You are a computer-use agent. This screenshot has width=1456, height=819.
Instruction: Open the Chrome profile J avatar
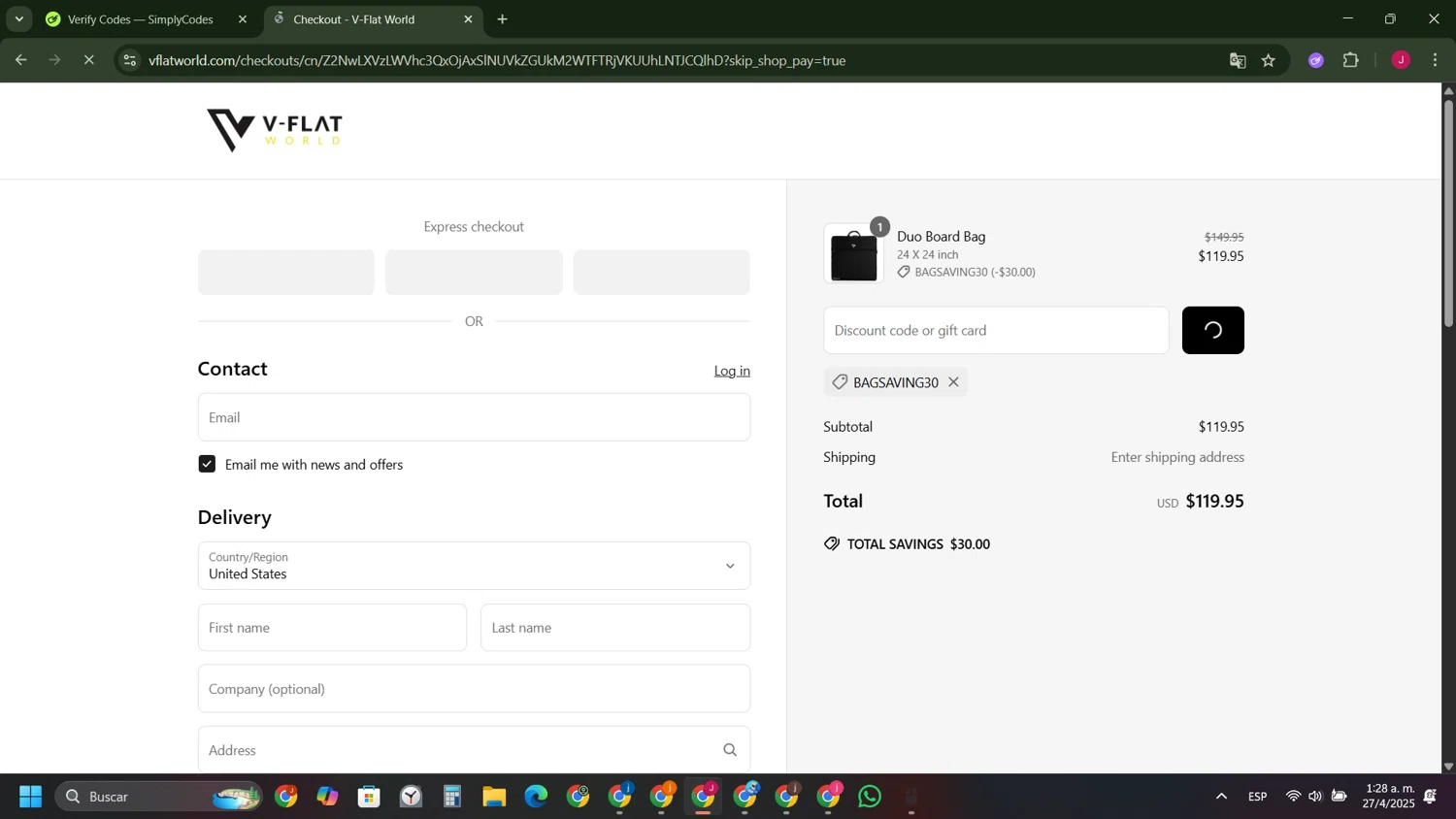pos(1401,60)
